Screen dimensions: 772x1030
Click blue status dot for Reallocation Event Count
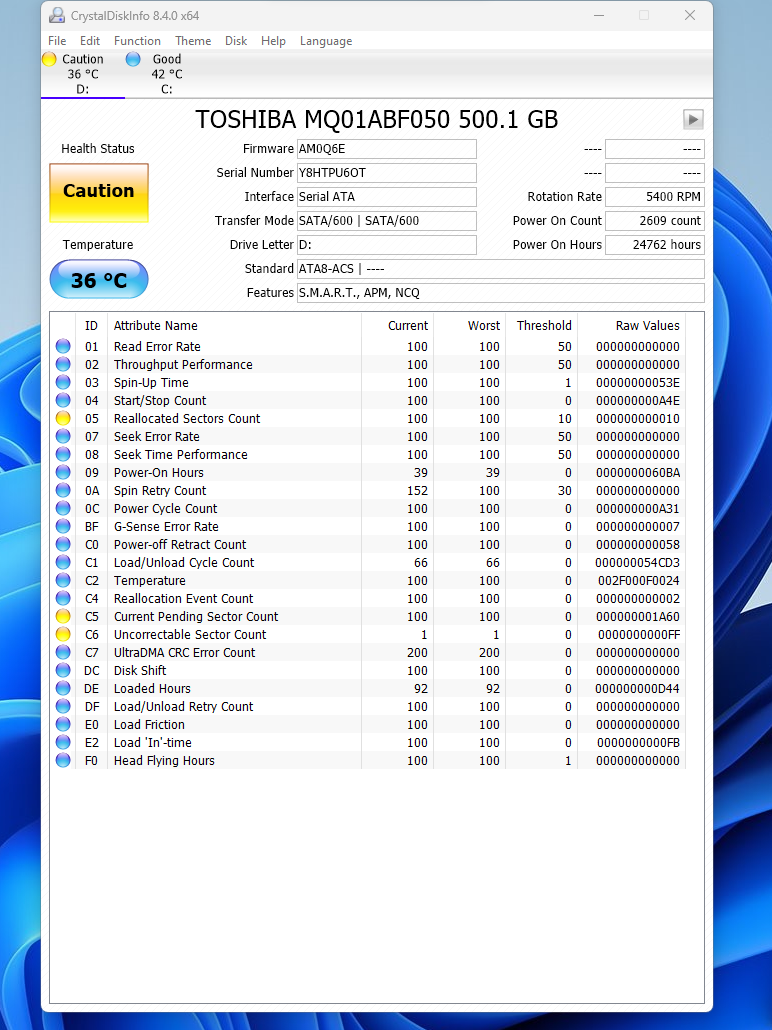point(63,598)
